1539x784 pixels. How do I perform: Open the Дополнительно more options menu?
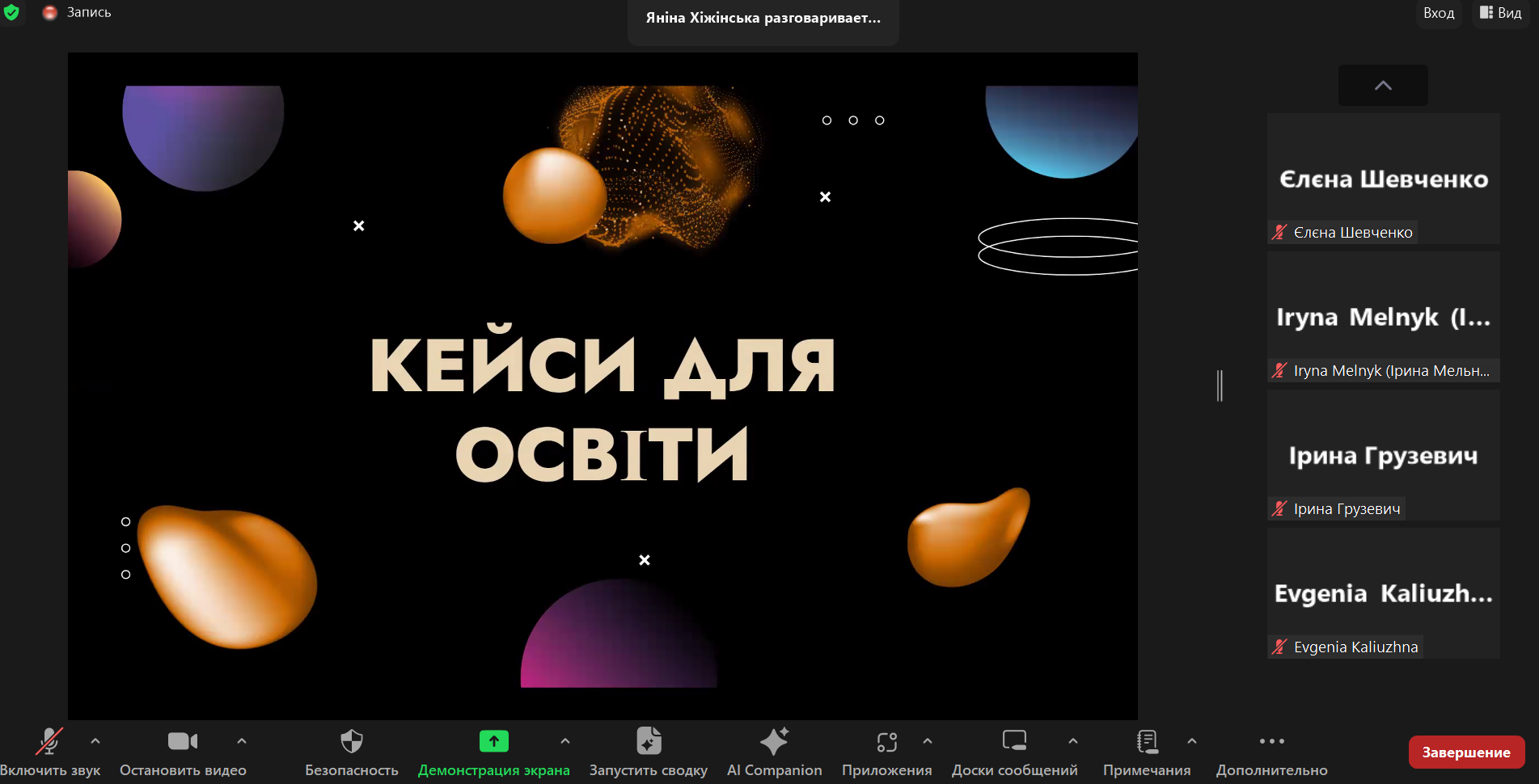click(1271, 741)
